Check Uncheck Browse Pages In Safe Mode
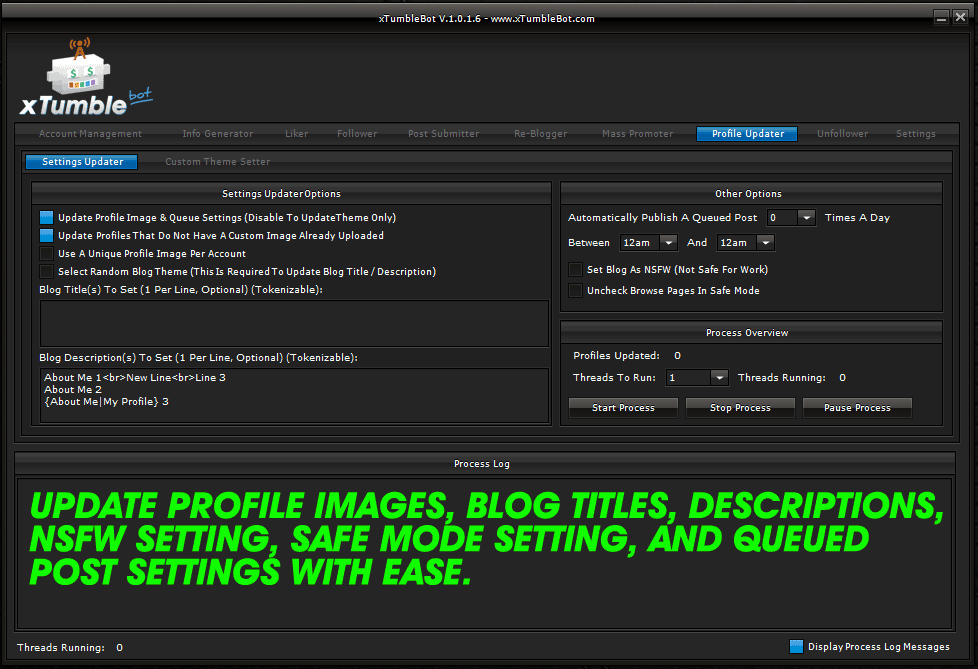Screen dimensions: 978x669 pyautogui.click(x=575, y=291)
